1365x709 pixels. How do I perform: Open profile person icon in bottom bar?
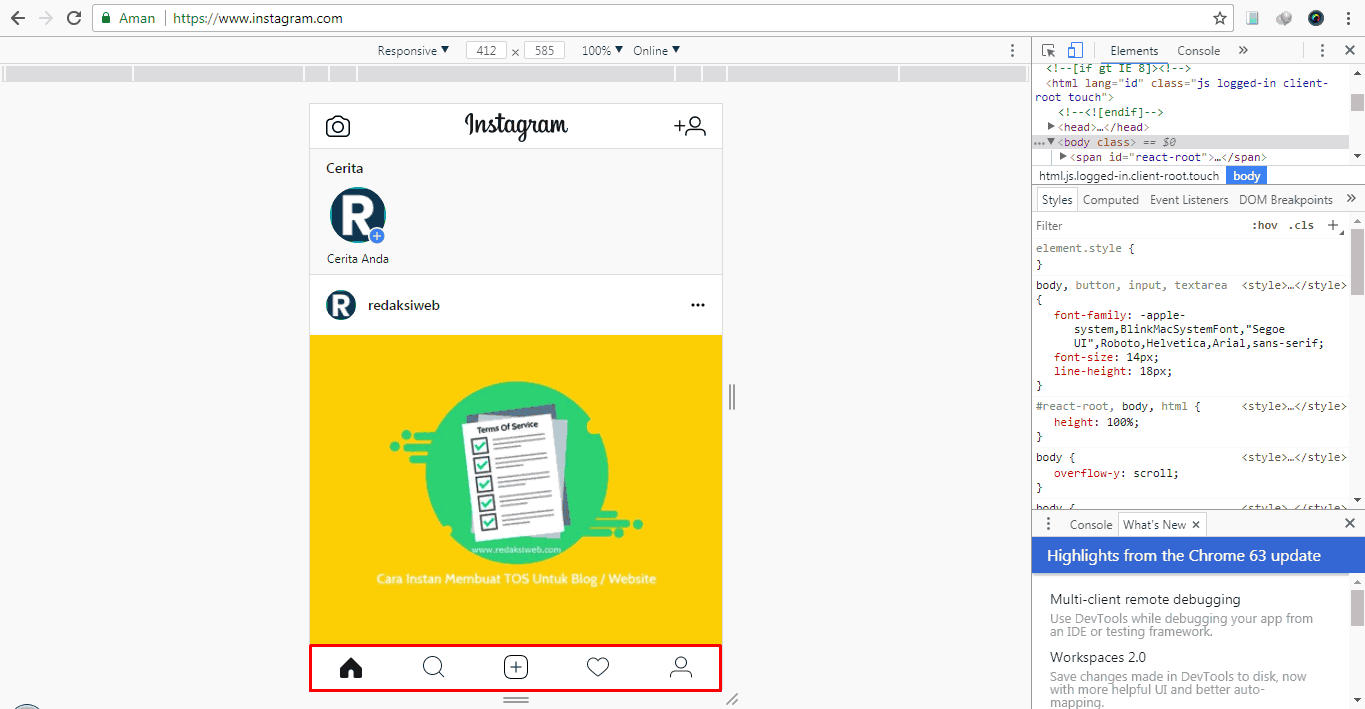[681, 668]
